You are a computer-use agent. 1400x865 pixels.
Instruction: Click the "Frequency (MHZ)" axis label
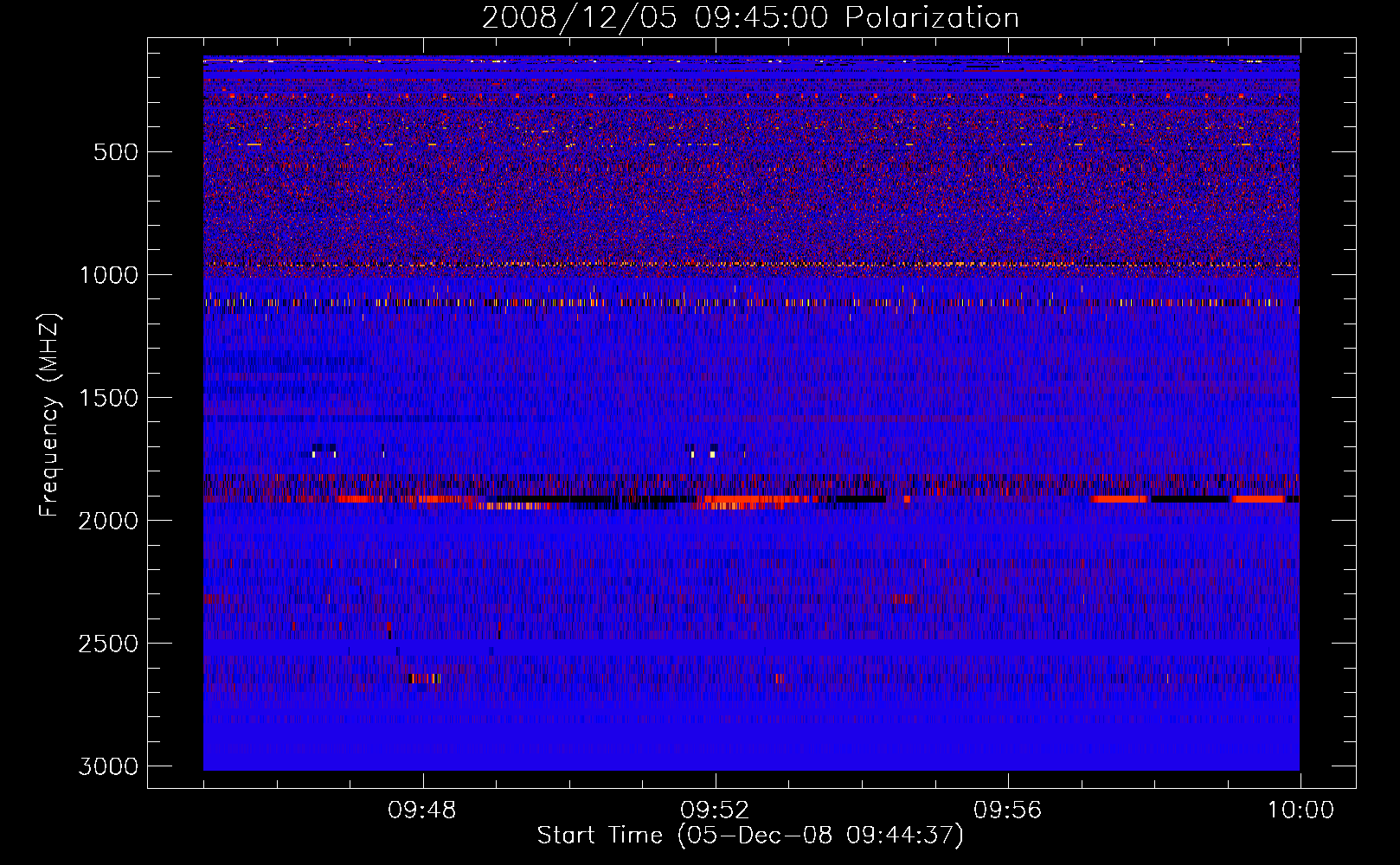coord(50,415)
